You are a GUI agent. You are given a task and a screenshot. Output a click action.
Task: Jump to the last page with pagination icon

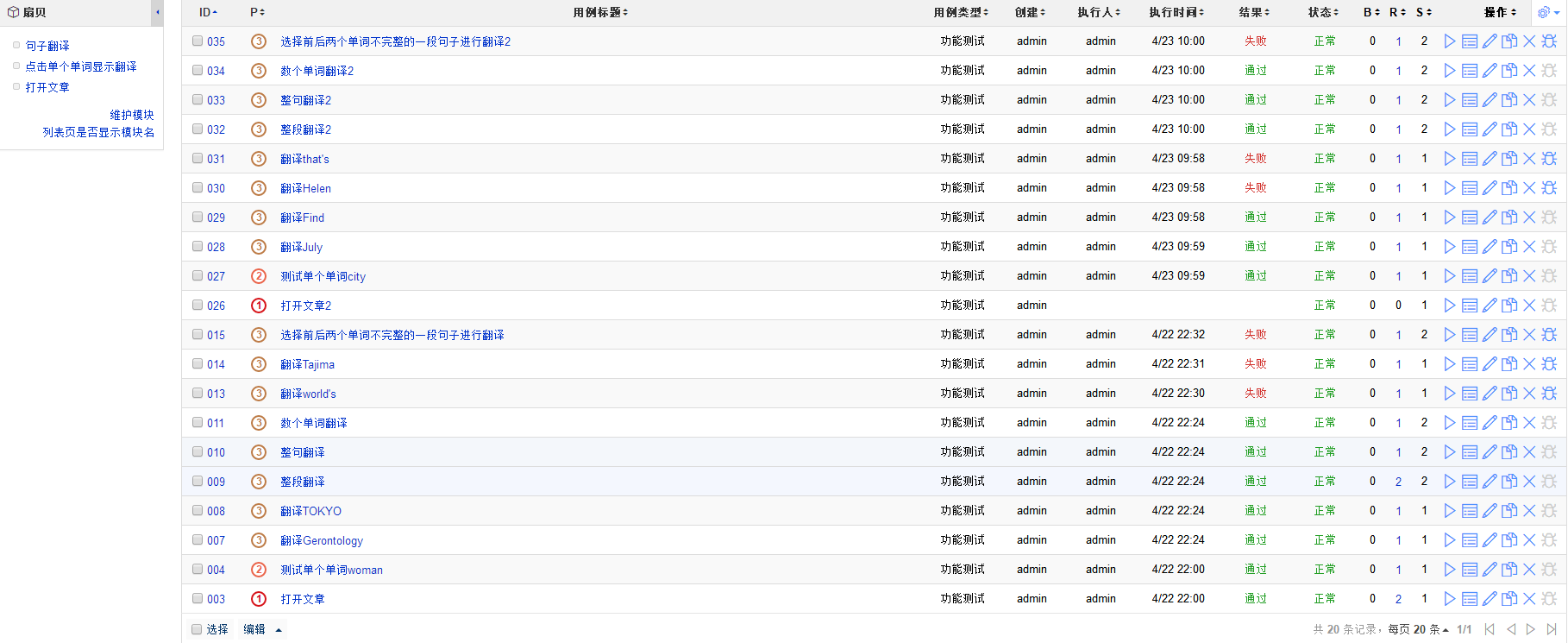pyautogui.click(x=1551, y=629)
